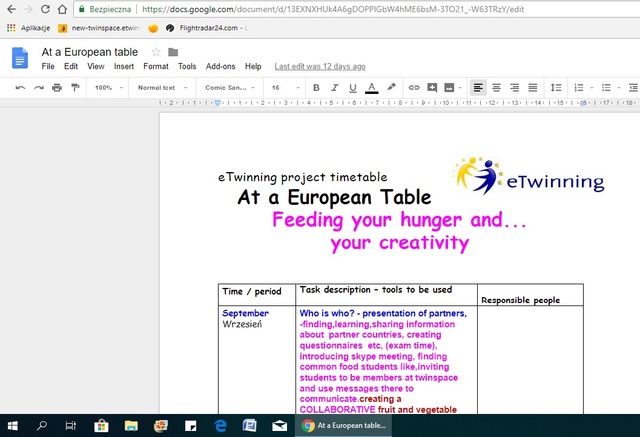Screen dimensions: 640x437
Task: Open the Tools menu
Action: pos(187,66)
